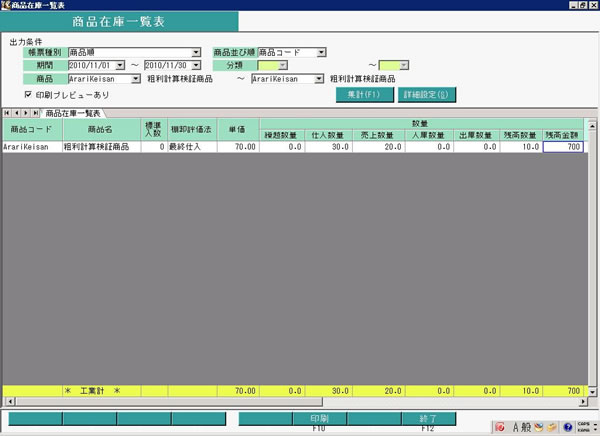Click the first blank function button at bottom left
The height and width of the screenshot is (436, 600).
pyautogui.click(x=35, y=419)
